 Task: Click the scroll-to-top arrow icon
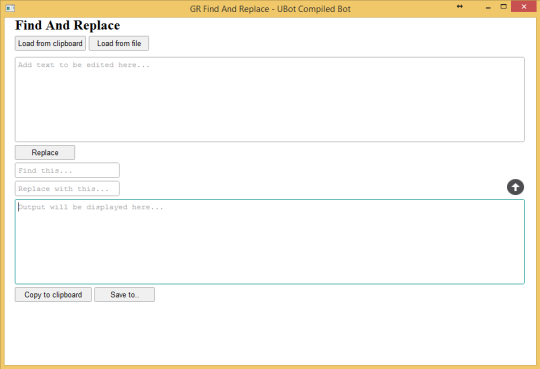[515, 187]
